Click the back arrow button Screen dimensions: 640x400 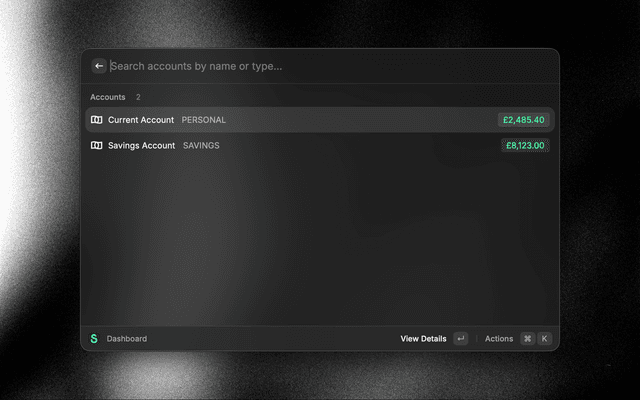point(99,66)
